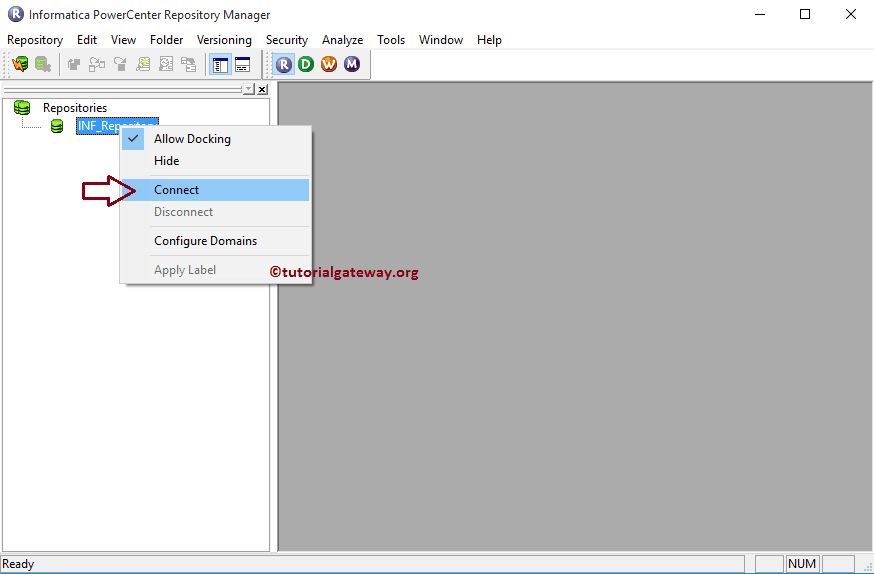Close the Repository Manager window
This screenshot has height=574, width=874.
click(x=851, y=14)
